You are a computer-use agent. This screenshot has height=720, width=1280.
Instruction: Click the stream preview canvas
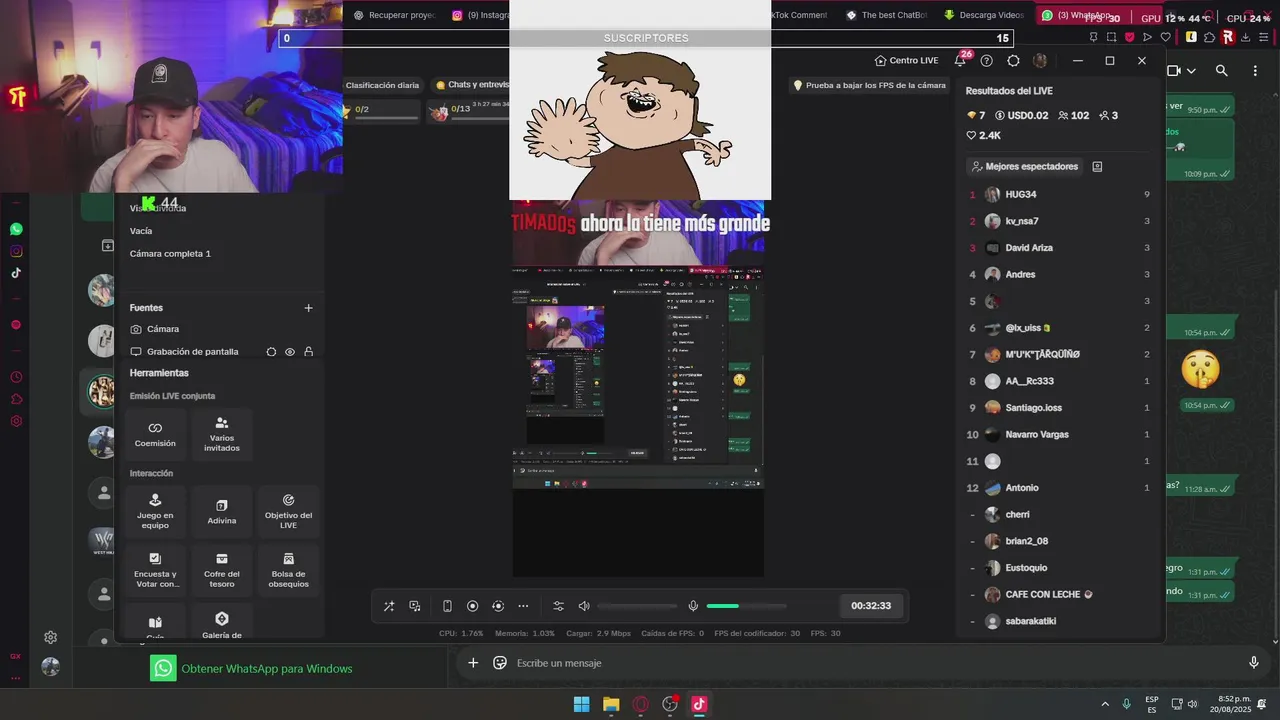(x=638, y=389)
